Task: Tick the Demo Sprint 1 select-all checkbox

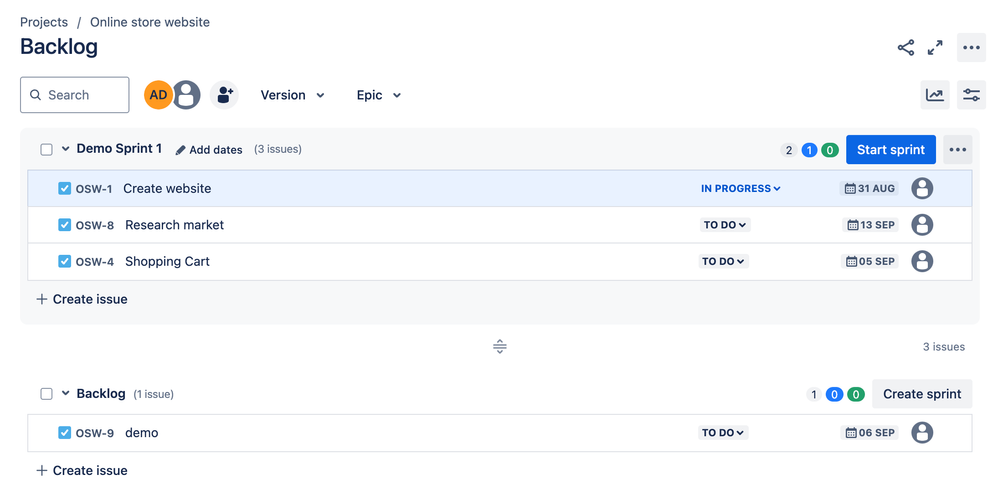Action: 46,149
